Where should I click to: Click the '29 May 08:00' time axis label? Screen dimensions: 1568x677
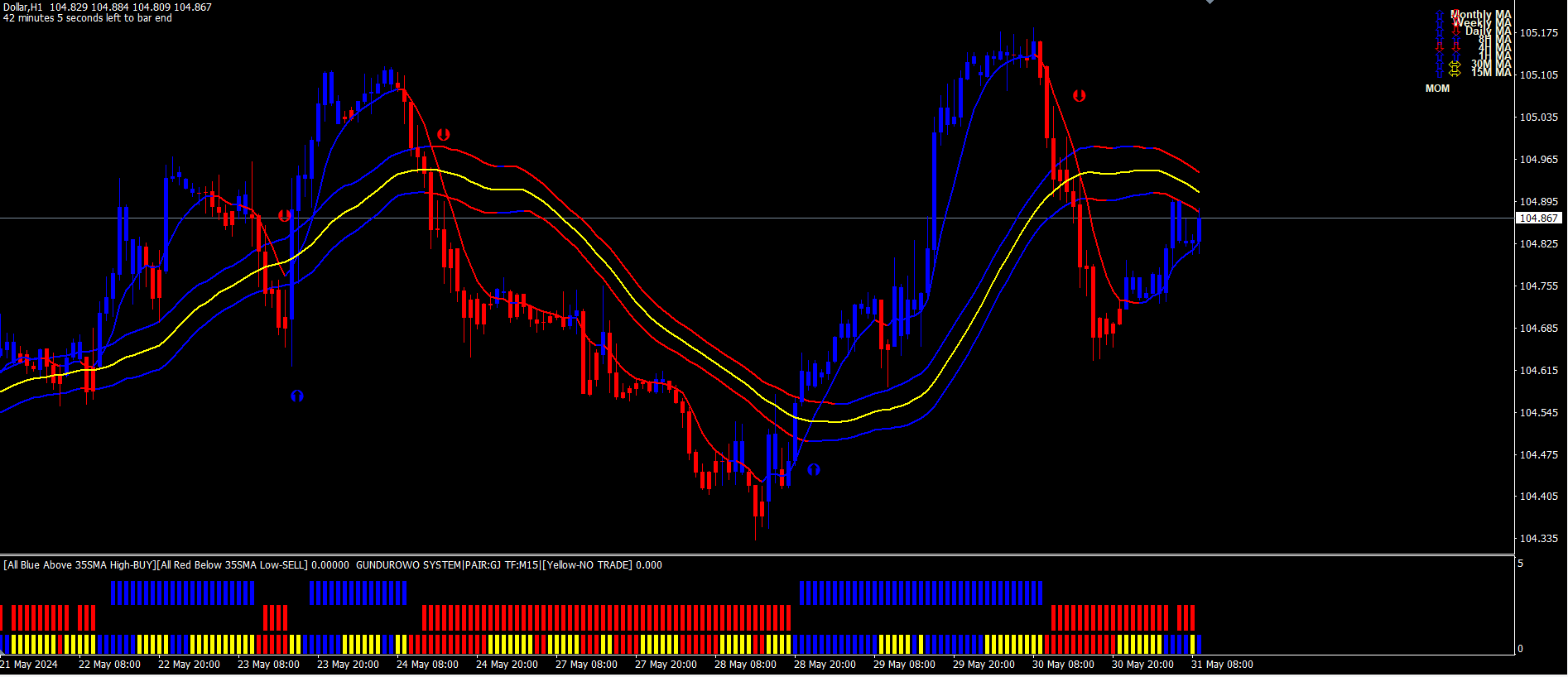pyautogui.click(x=904, y=665)
